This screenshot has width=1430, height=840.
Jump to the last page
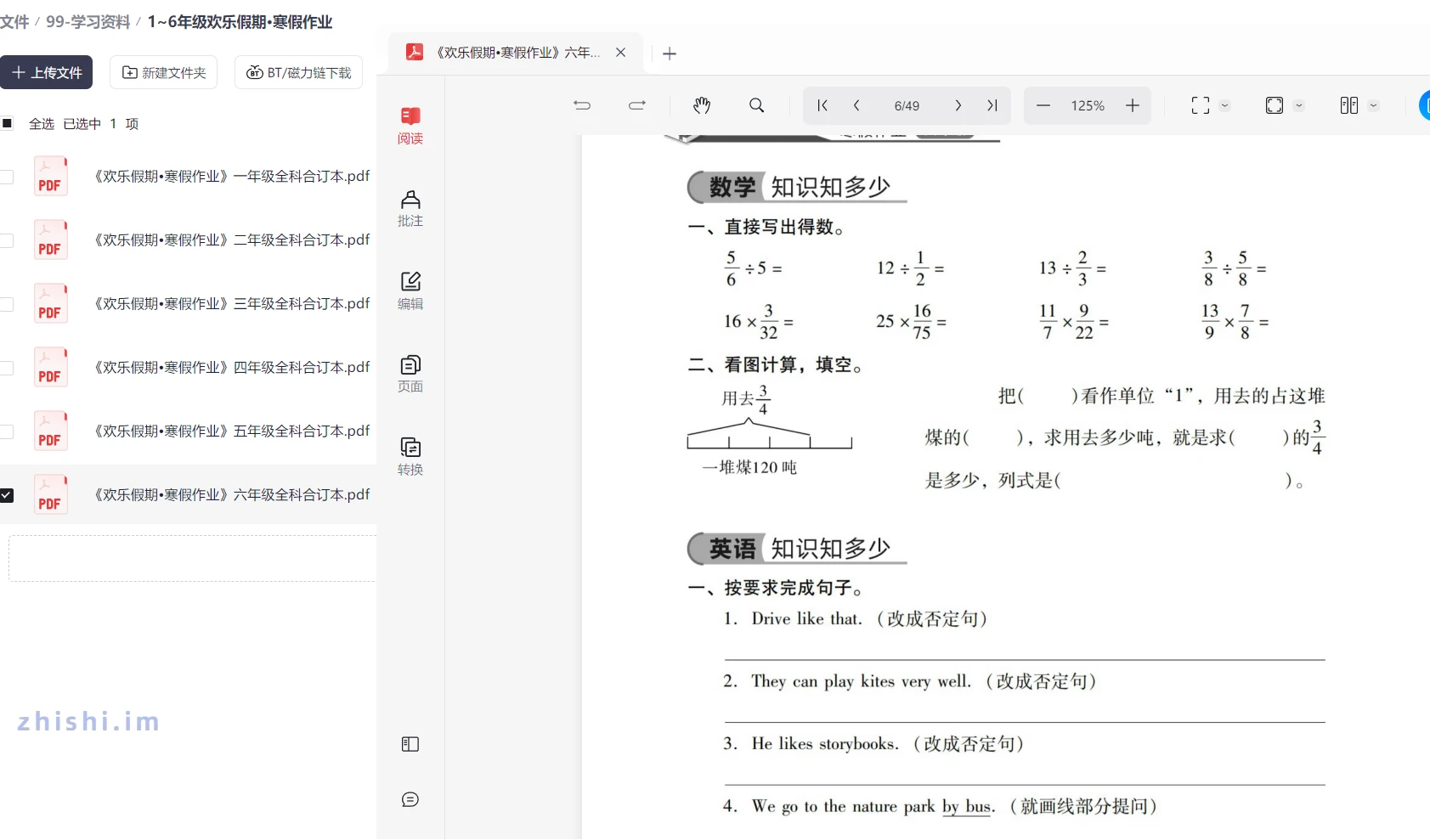tap(992, 105)
